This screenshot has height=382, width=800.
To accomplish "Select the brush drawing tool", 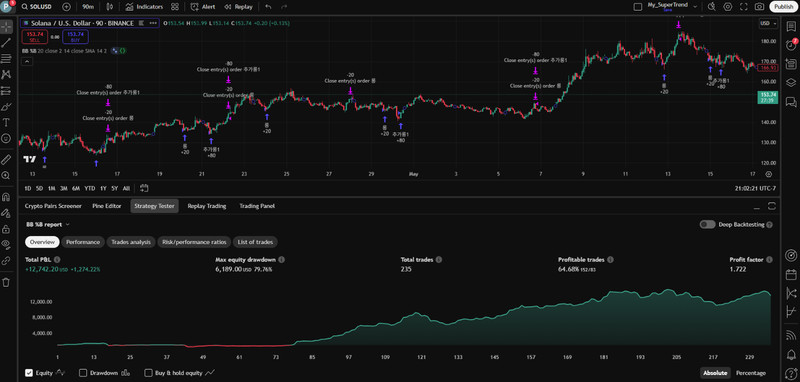I will (x=6, y=106).
